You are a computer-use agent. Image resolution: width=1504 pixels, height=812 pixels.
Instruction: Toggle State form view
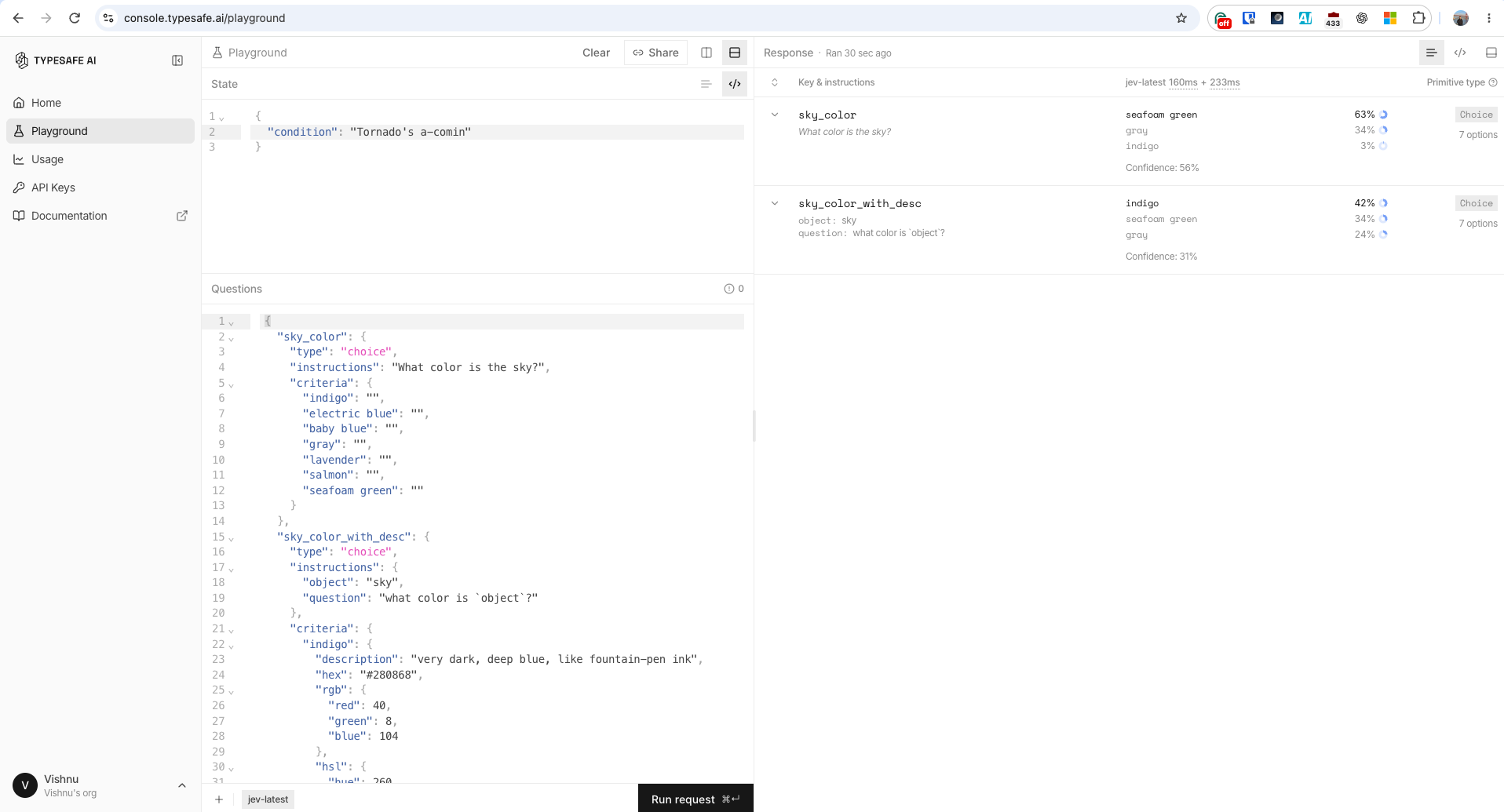[x=706, y=84]
